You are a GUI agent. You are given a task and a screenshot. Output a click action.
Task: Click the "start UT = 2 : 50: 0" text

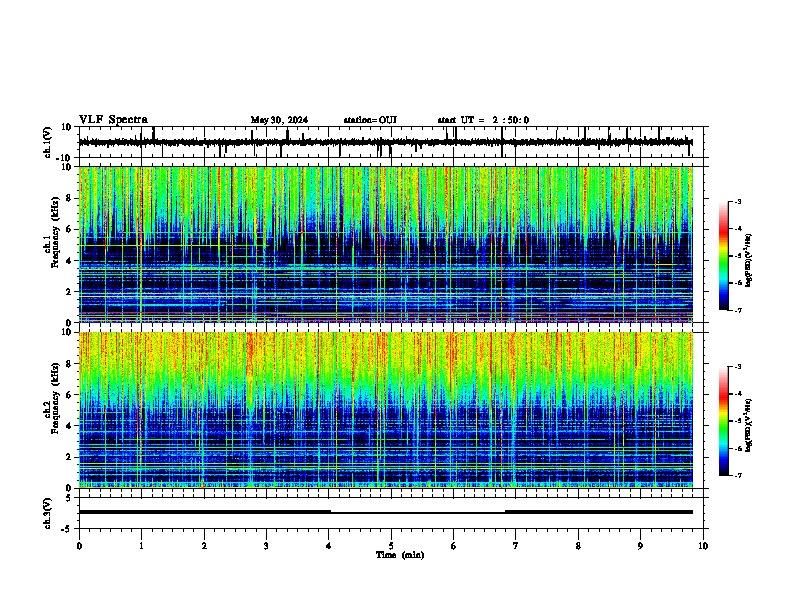click(x=483, y=120)
